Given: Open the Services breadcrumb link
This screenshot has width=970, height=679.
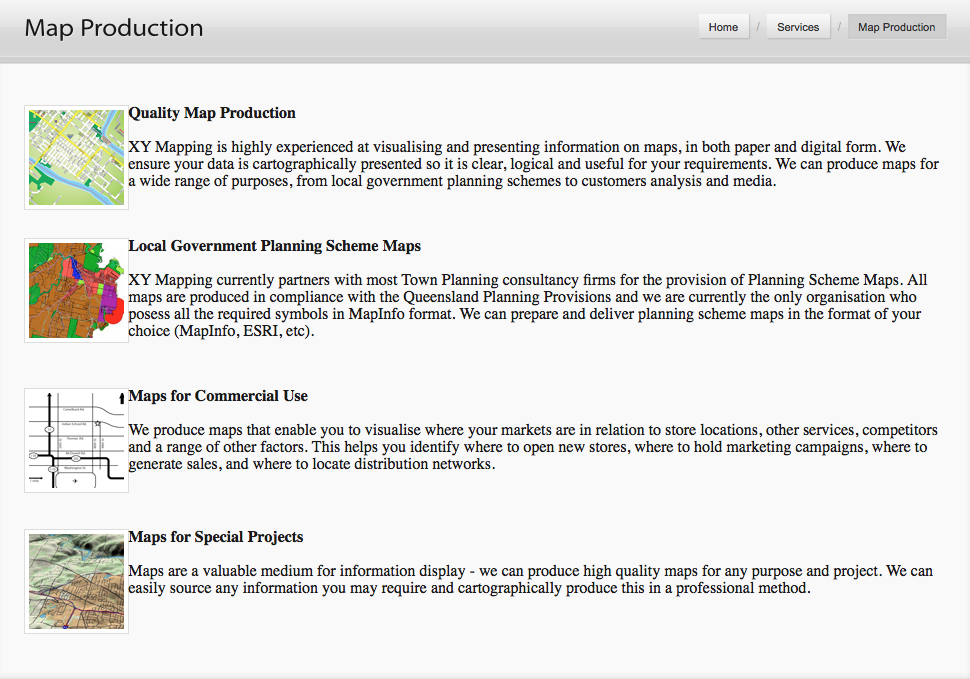Looking at the screenshot, I should point(797,26).
